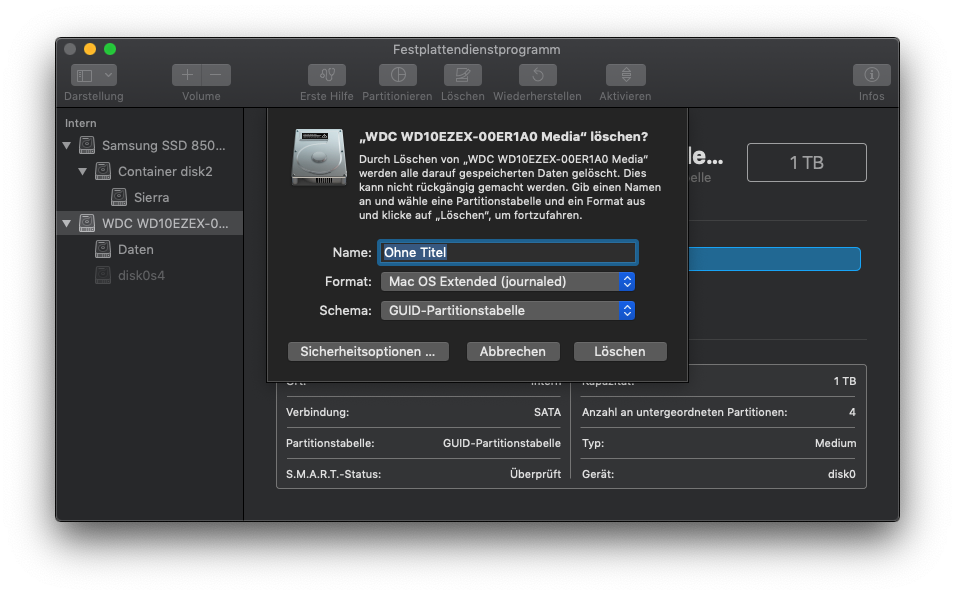Click the Gerät value disk0
955x595 pixels.
click(x=841, y=474)
